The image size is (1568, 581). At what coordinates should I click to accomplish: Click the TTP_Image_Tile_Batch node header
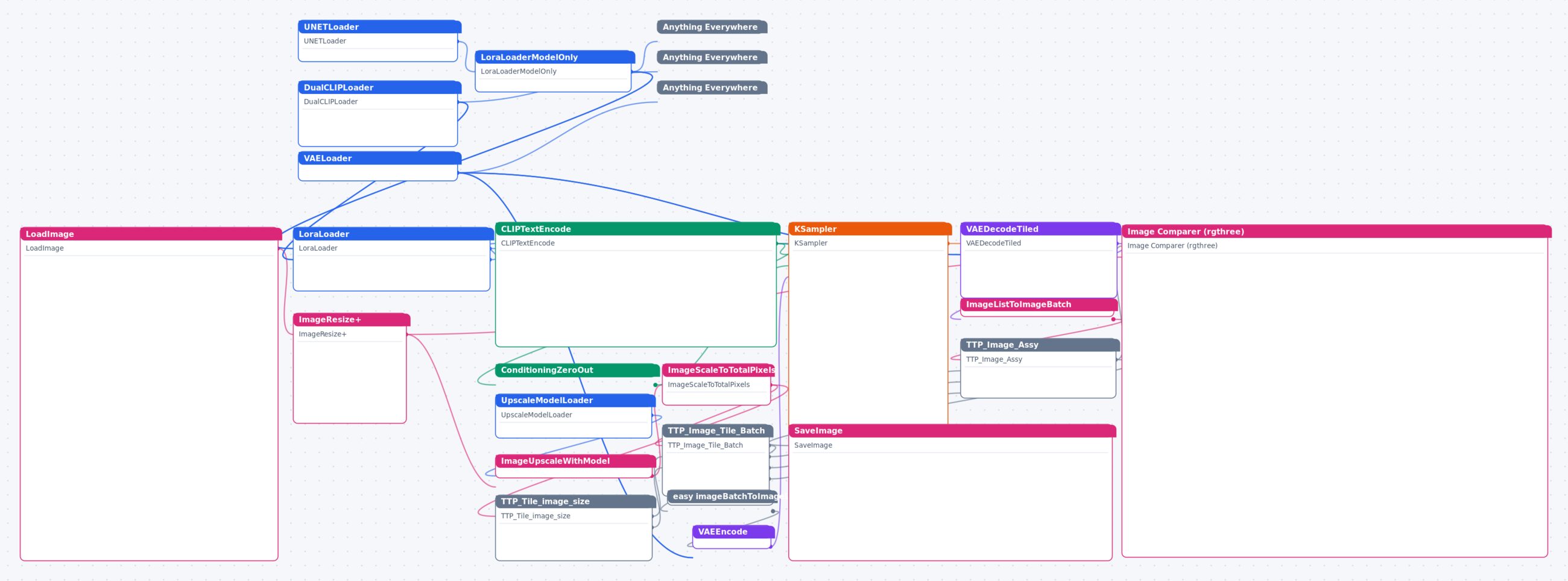(718, 432)
